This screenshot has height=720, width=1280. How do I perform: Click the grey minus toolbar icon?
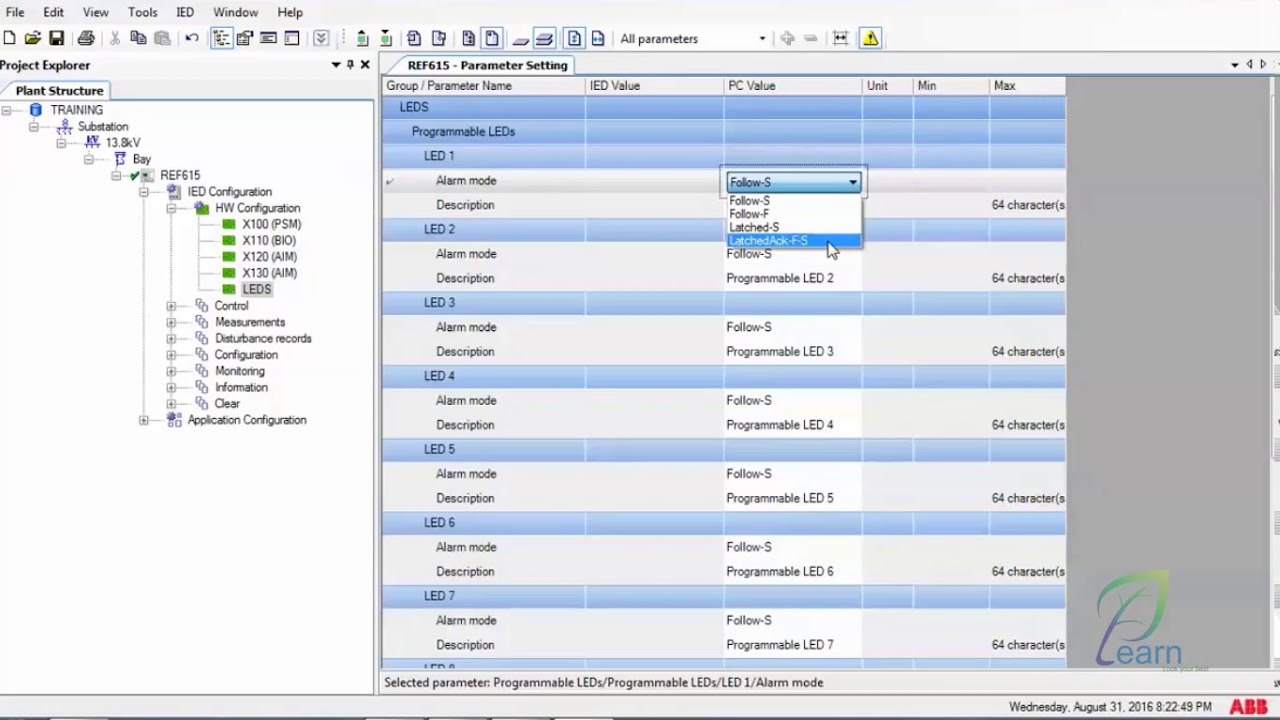pos(811,38)
